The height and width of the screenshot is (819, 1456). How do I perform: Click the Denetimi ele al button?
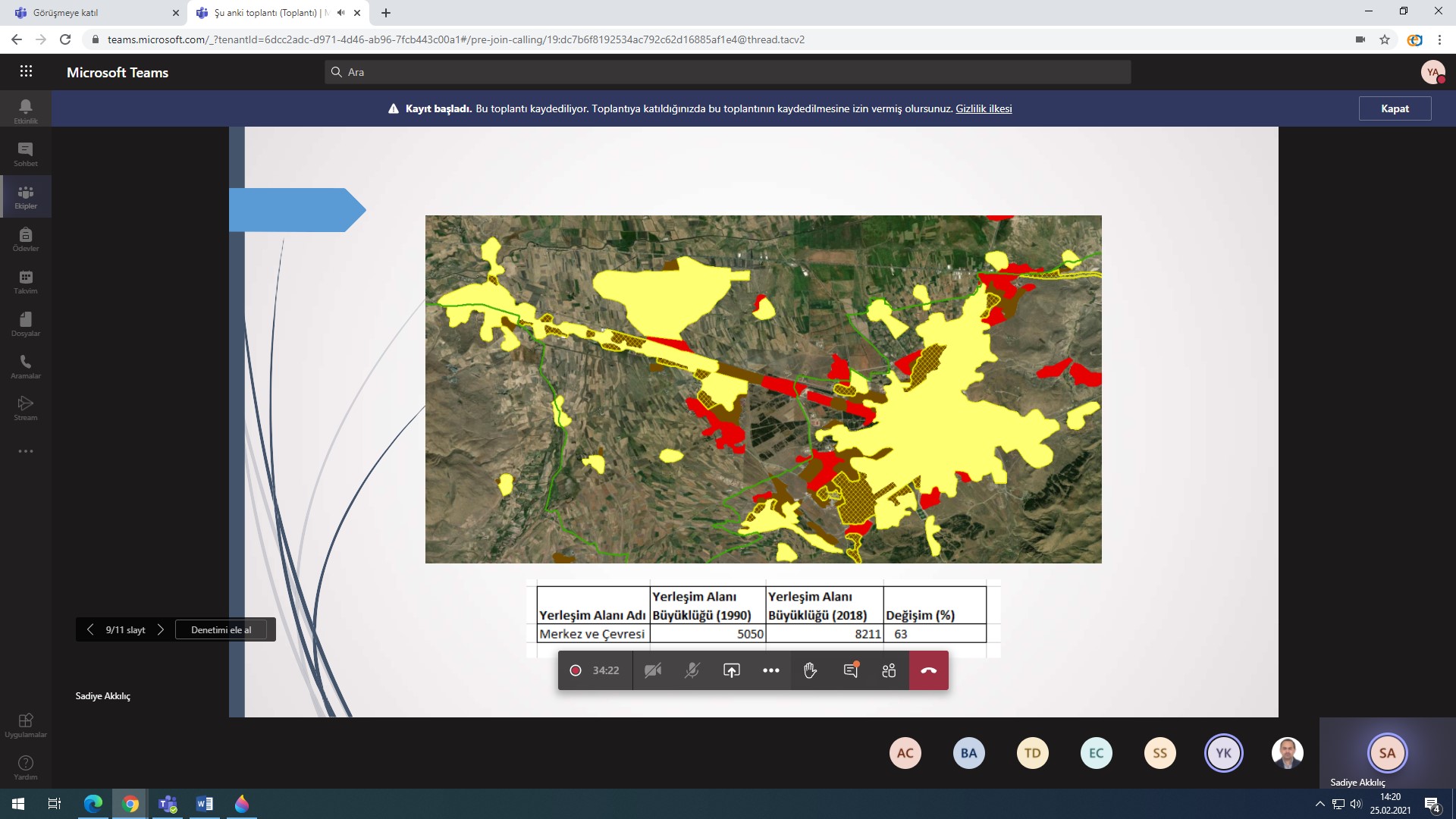[221, 629]
